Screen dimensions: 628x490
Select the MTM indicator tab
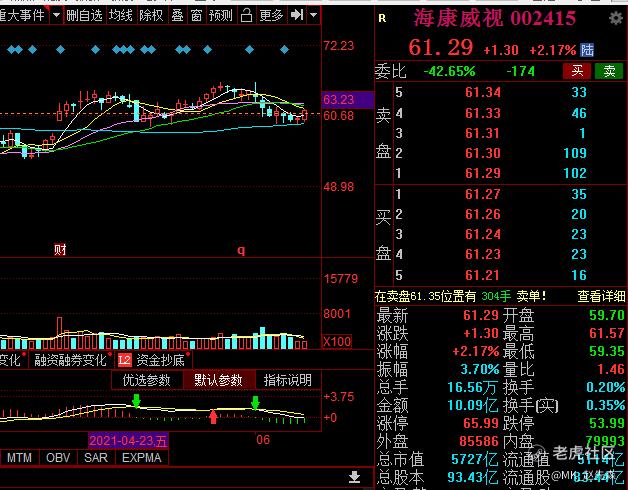pyautogui.click(x=19, y=458)
